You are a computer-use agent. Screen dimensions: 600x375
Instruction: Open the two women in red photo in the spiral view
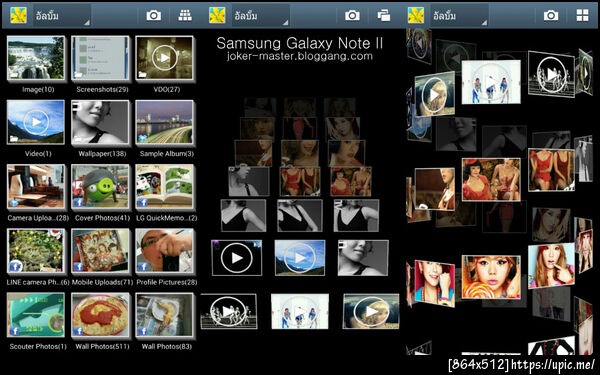491,179
